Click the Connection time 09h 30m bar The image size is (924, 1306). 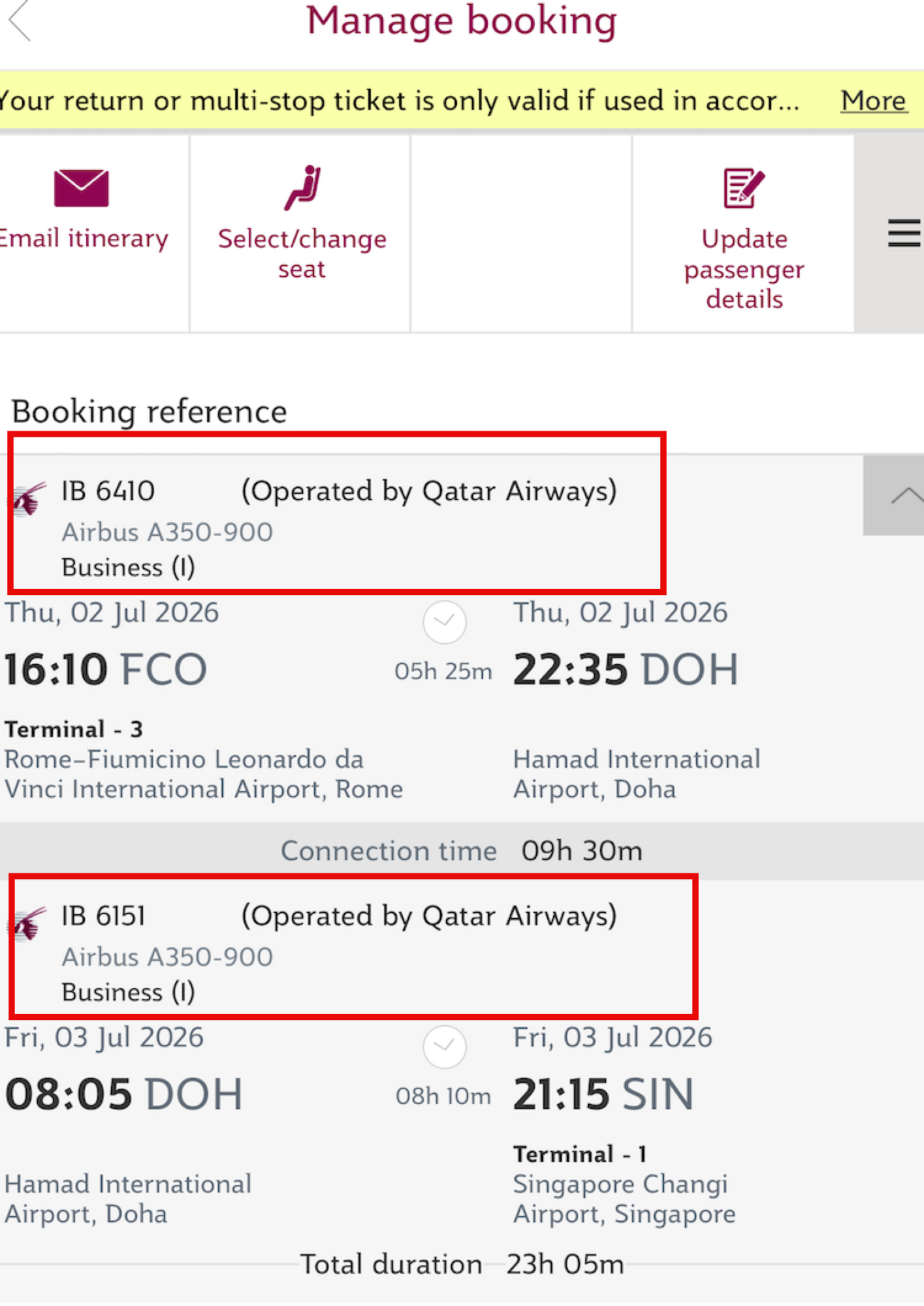[x=462, y=851]
